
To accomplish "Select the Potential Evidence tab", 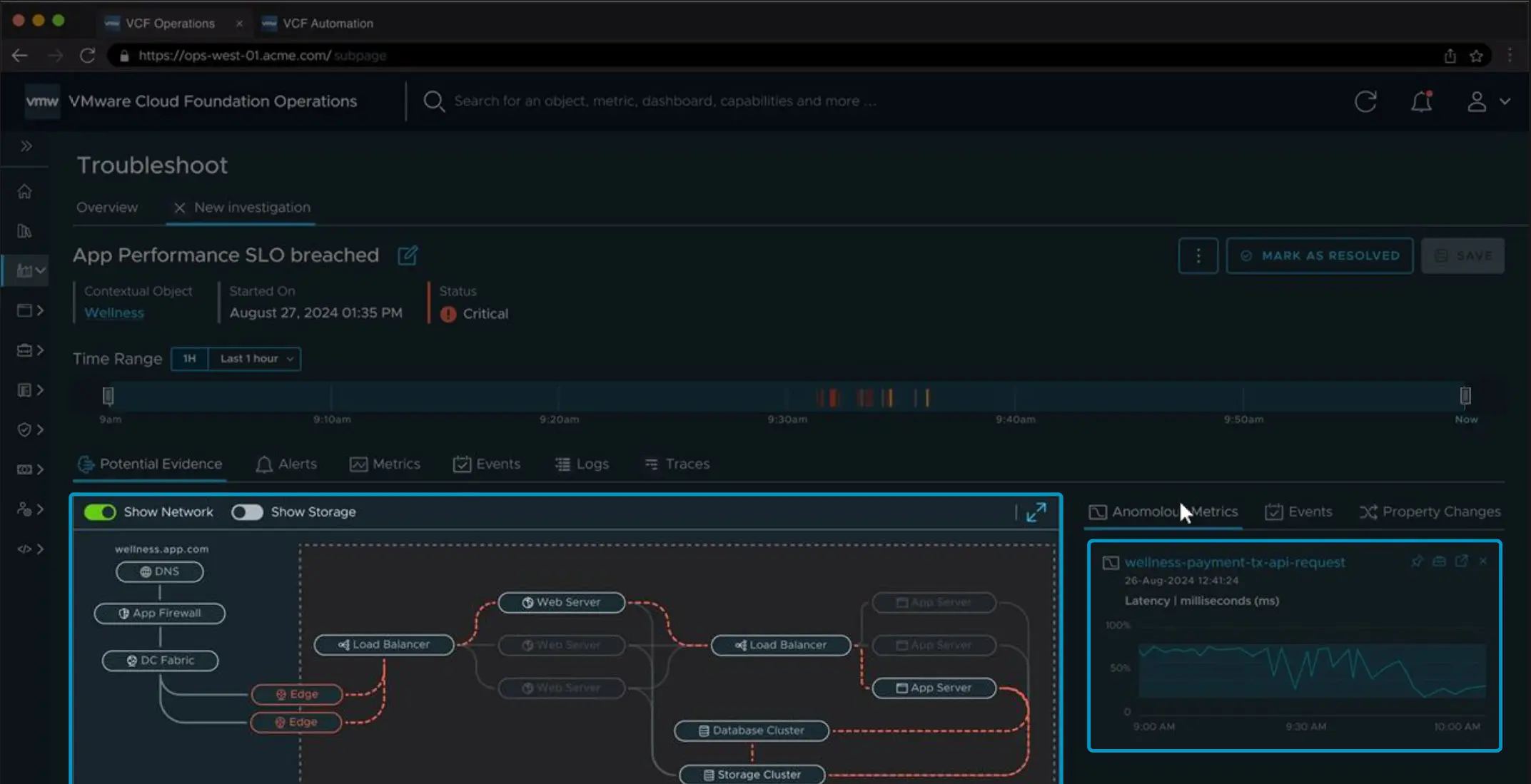I will [x=151, y=464].
